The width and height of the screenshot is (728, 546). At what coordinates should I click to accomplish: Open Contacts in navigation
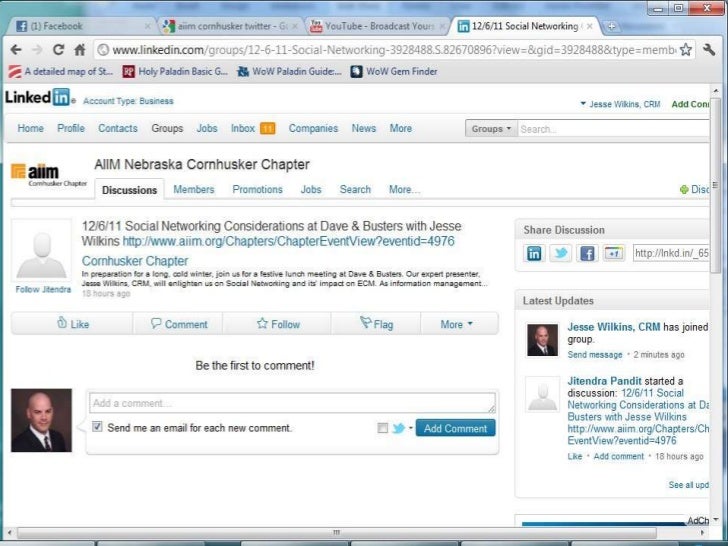118,128
